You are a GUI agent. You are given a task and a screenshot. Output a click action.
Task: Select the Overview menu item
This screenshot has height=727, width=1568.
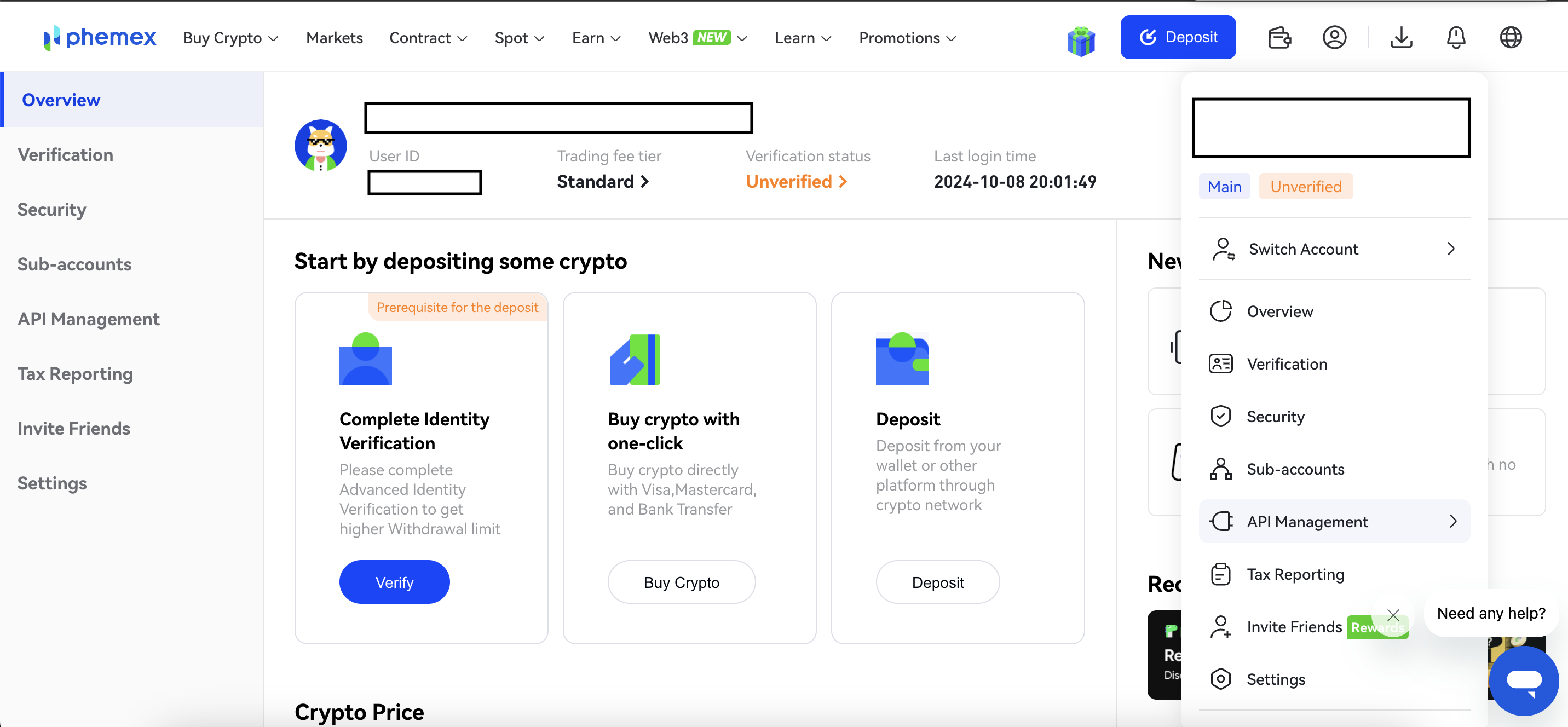[1280, 311]
